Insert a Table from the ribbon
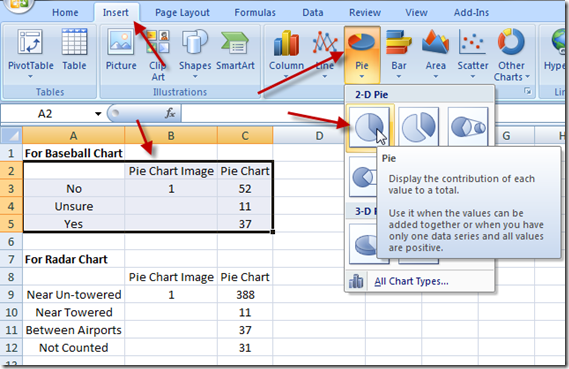This screenshot has height=369, width=569. (74, 49)
